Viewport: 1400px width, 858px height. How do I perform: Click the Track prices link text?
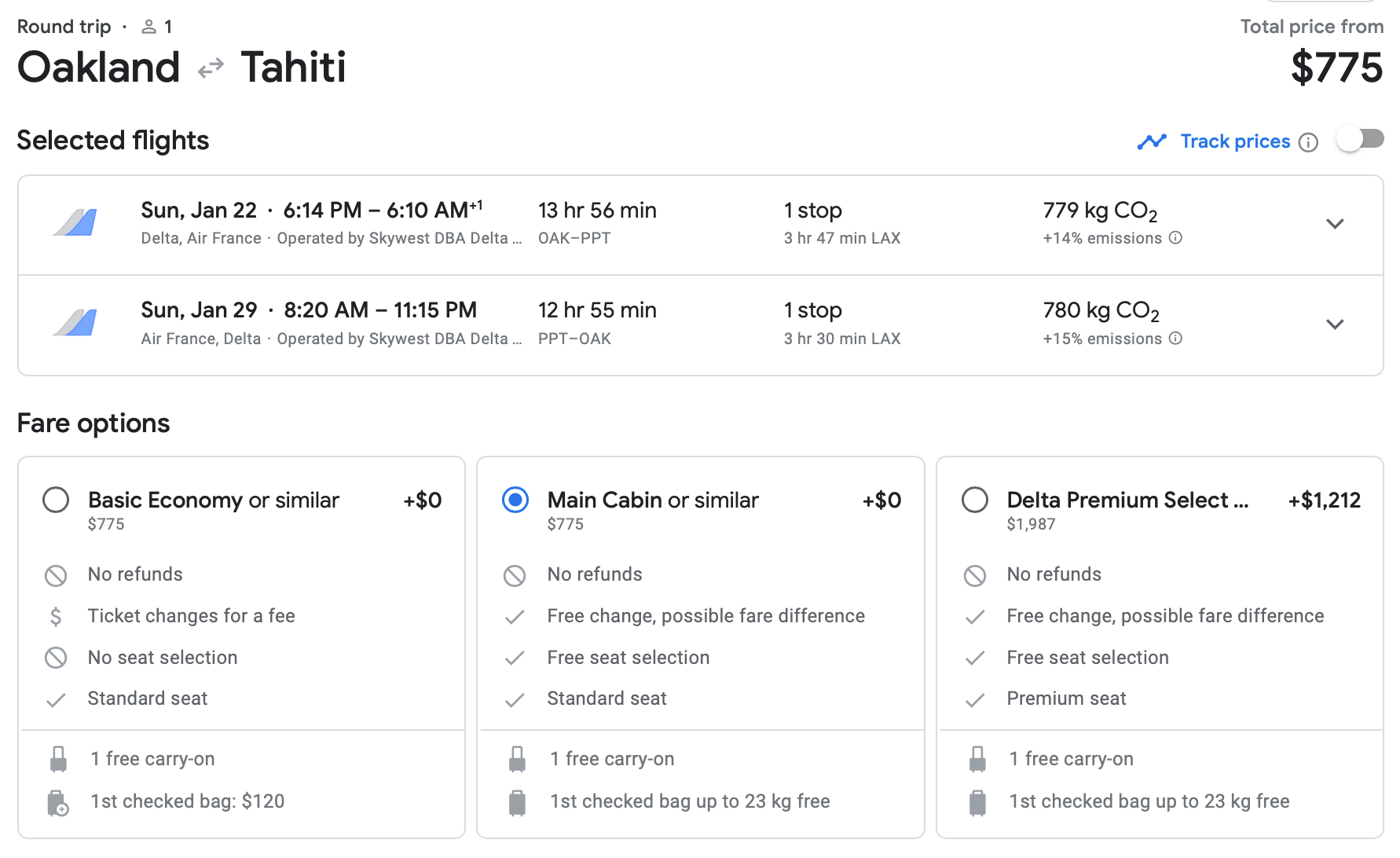tap(1235, 141)
